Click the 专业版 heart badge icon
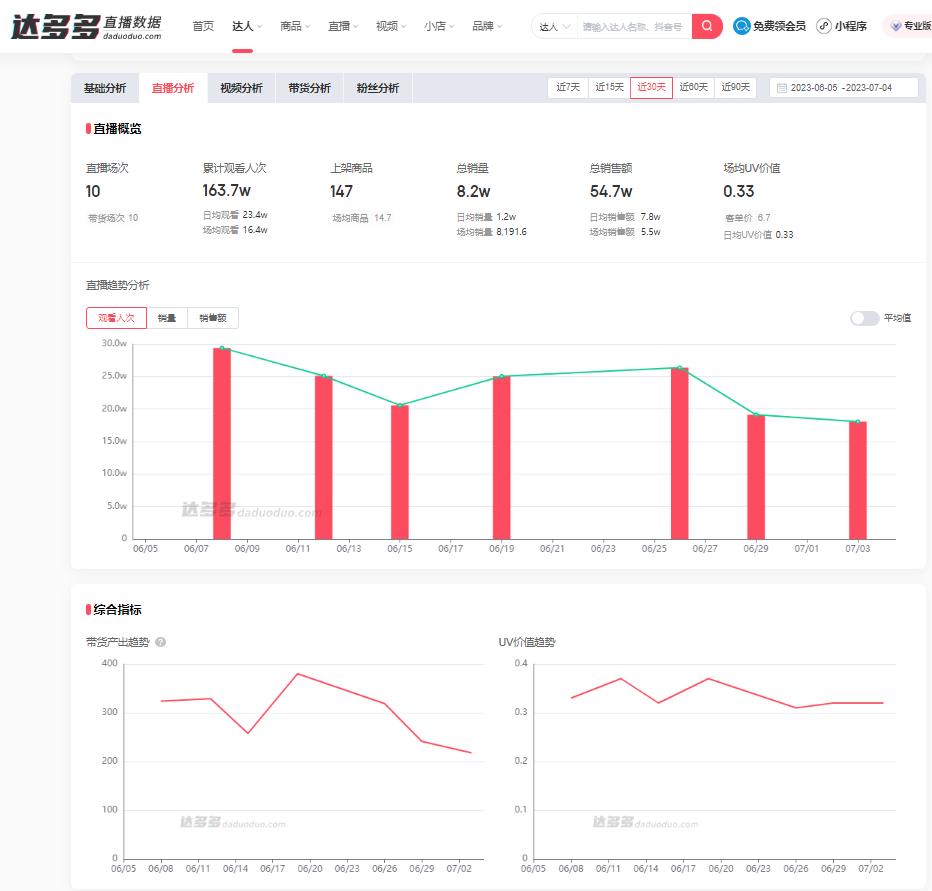The width and height of the screenshot is (932, 891). (896, 27)
